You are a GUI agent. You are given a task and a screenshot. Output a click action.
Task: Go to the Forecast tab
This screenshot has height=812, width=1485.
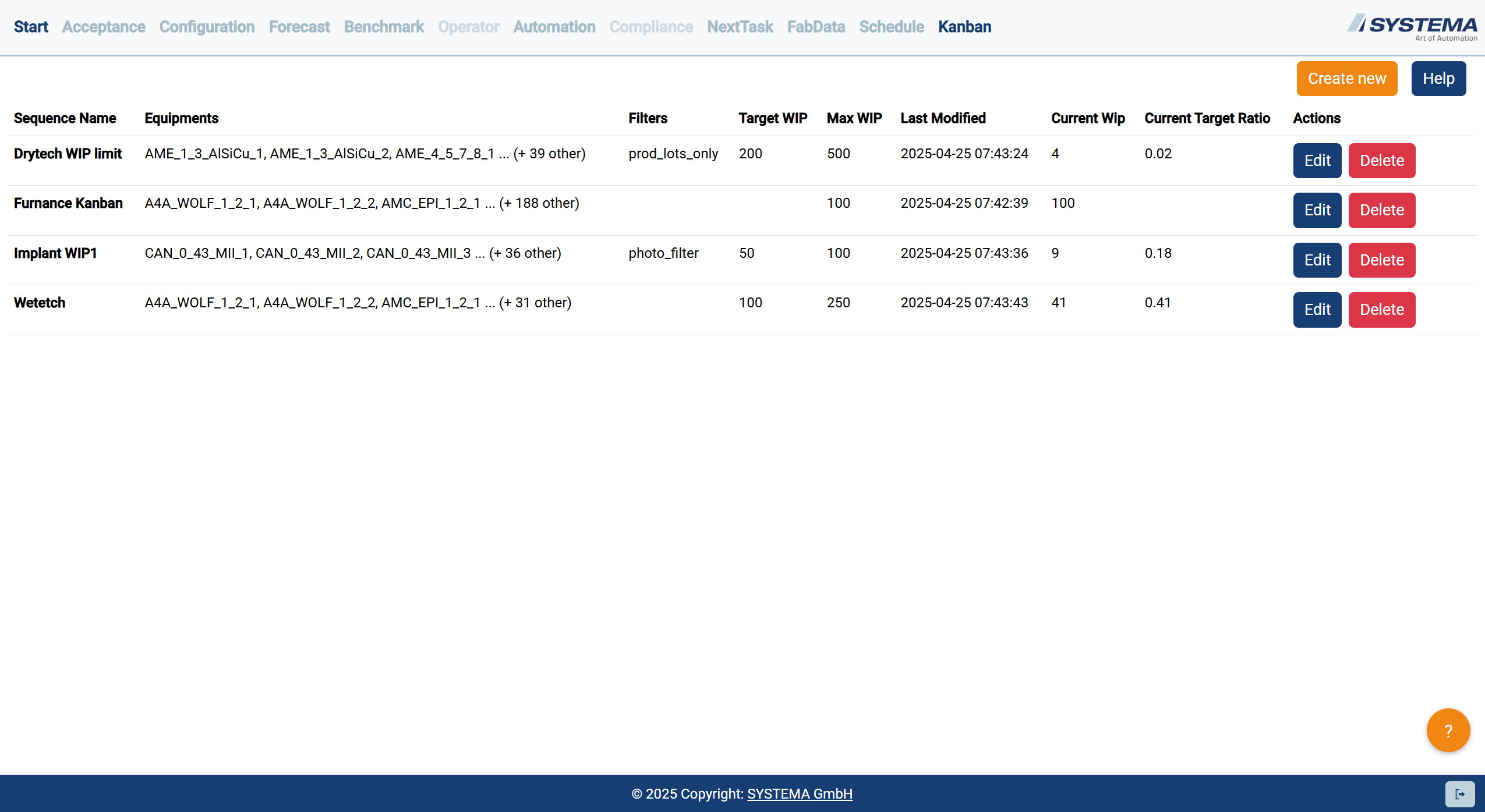(x=299, y=27)
